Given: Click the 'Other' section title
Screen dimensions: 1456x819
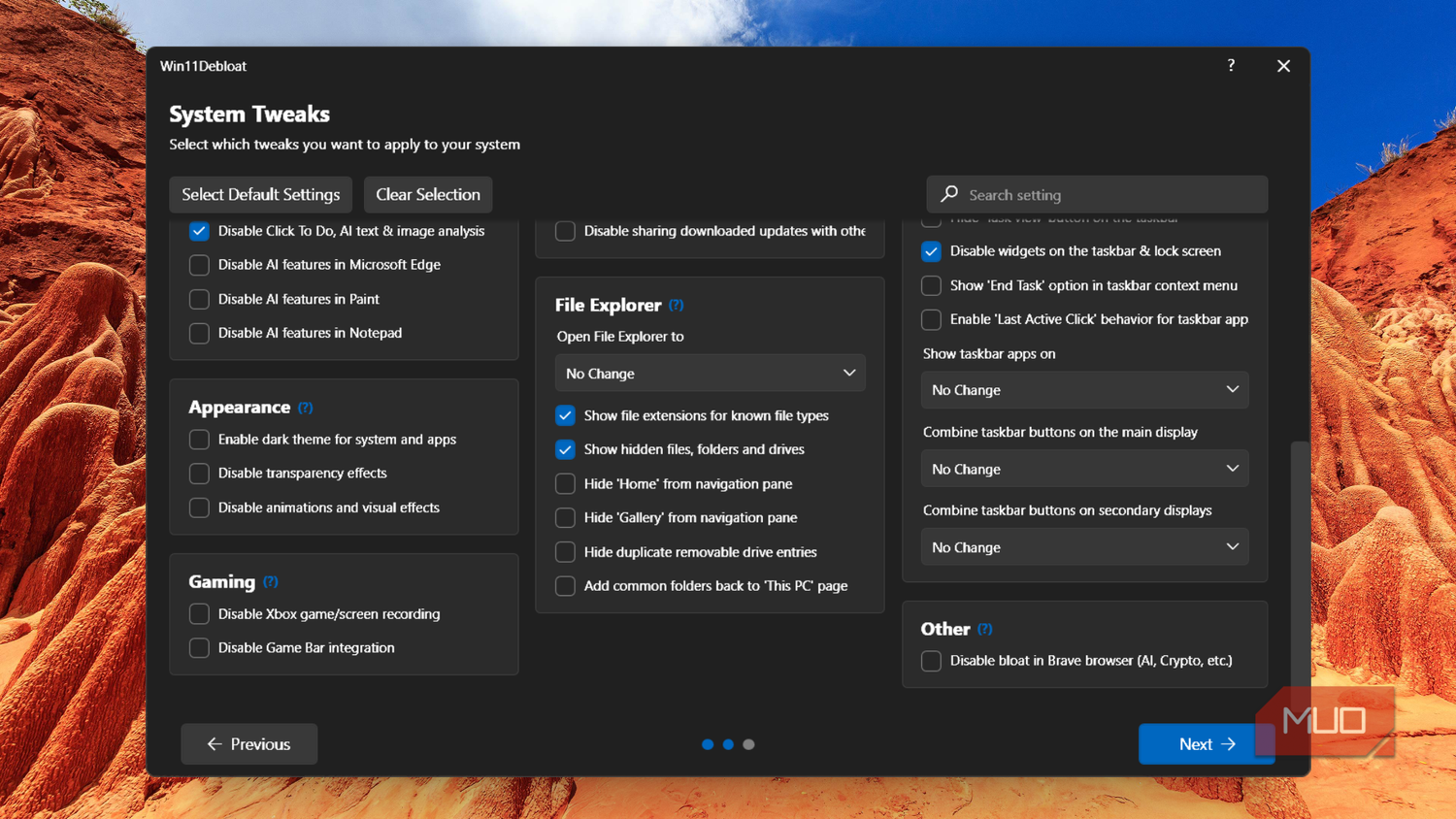Looking at the screenshot, I should (x=945, y=629).
